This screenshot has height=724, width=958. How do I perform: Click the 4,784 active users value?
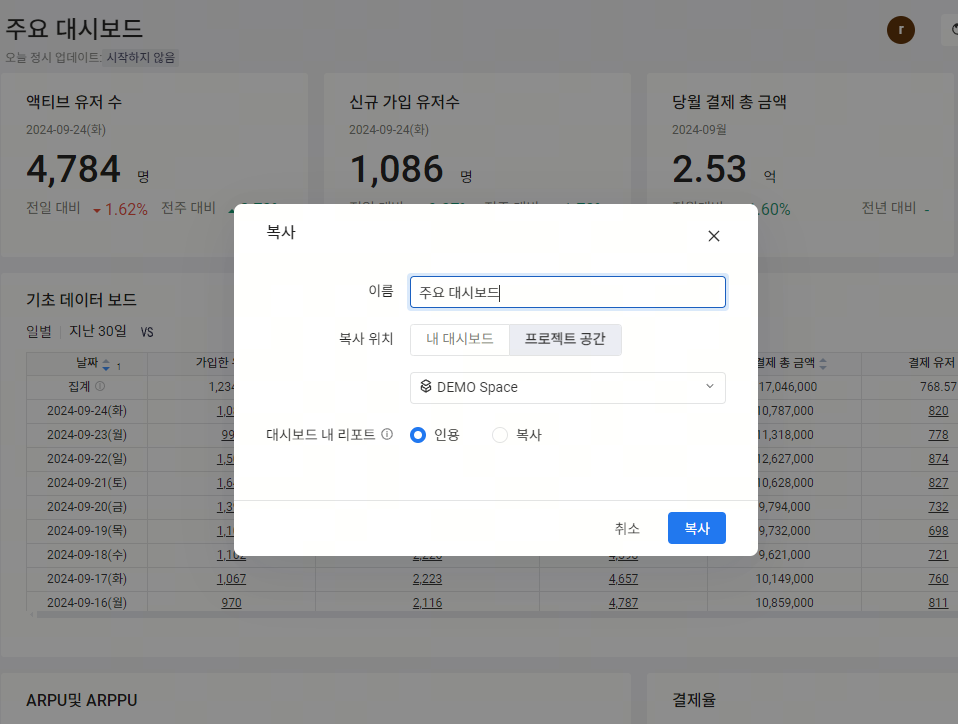(x=73, y=169)
